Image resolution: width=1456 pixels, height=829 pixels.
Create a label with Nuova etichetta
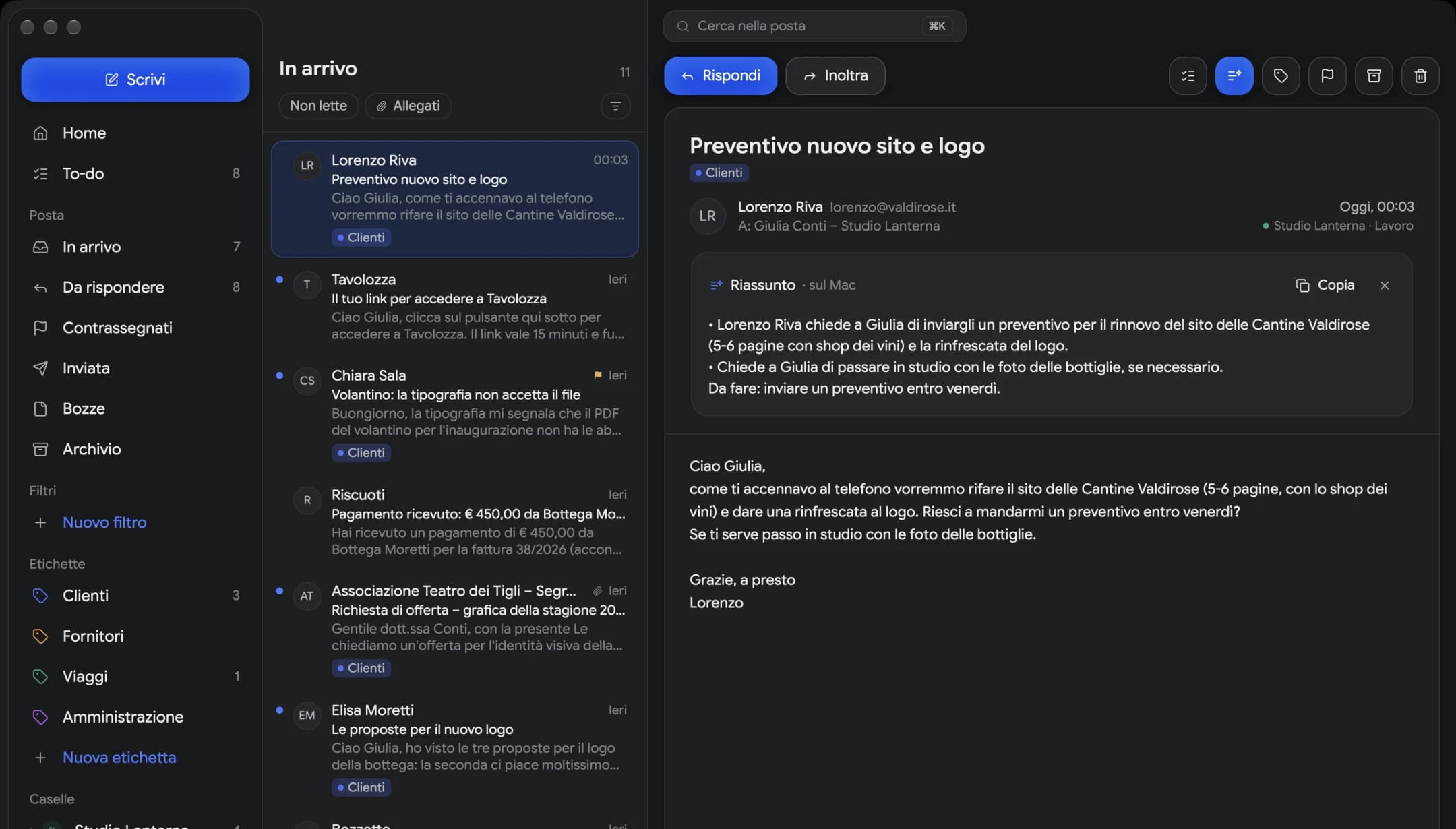[x=119, y=758]
